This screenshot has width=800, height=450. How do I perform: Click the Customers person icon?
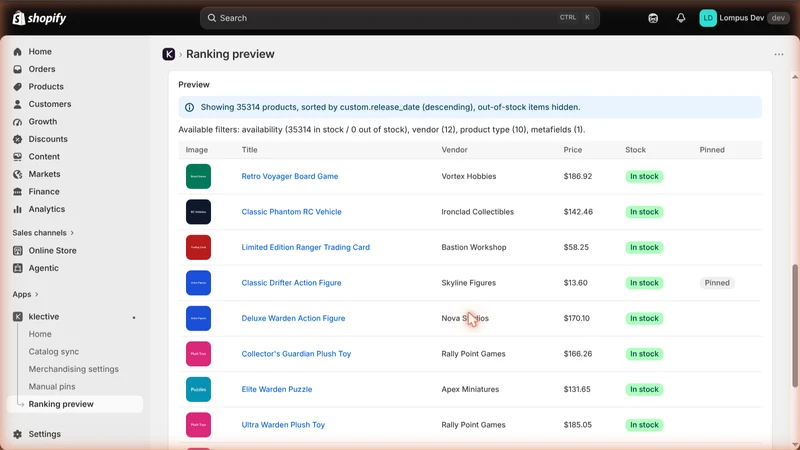click(17, 104)
